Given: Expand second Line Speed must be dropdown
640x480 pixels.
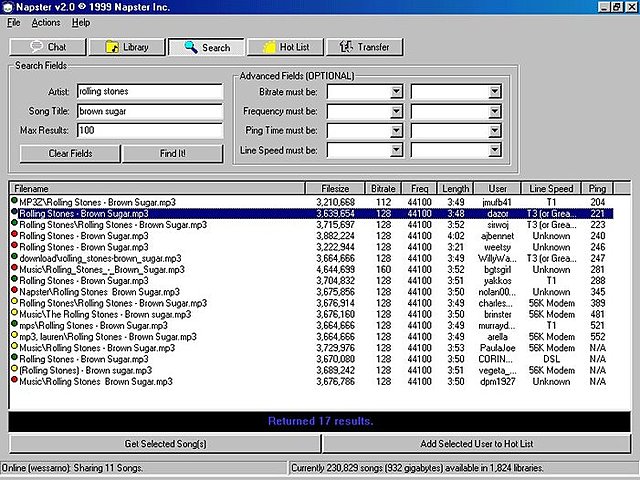Looking at the screenshot, I should tap(494, 151).
